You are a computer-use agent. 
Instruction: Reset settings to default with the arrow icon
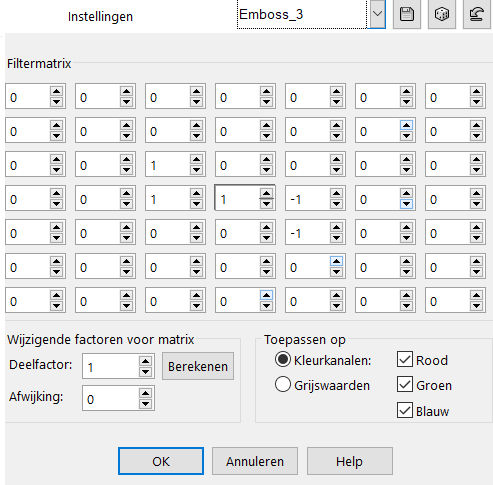(477, 14)
